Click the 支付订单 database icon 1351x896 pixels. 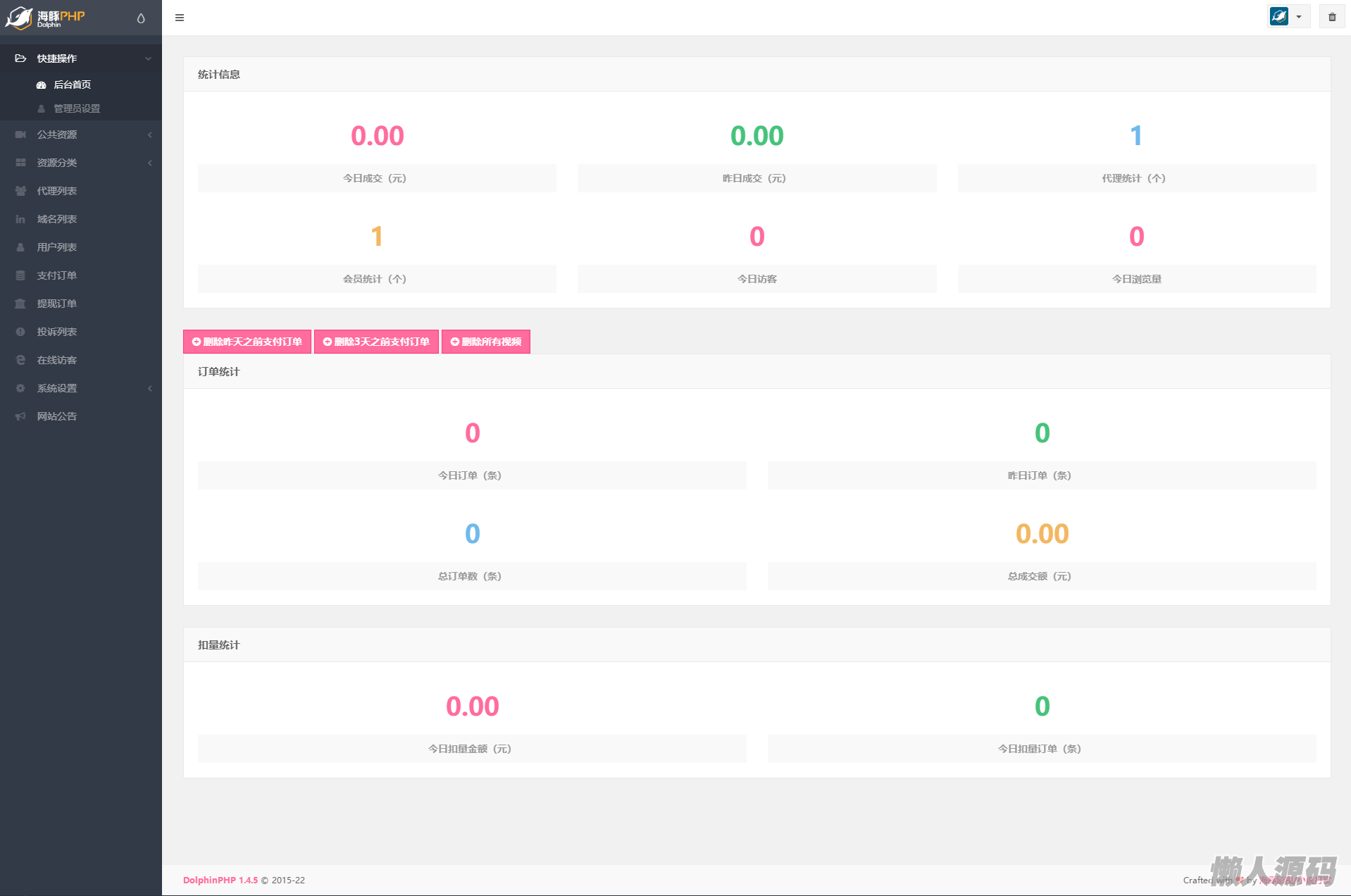(x=20, y=275)
